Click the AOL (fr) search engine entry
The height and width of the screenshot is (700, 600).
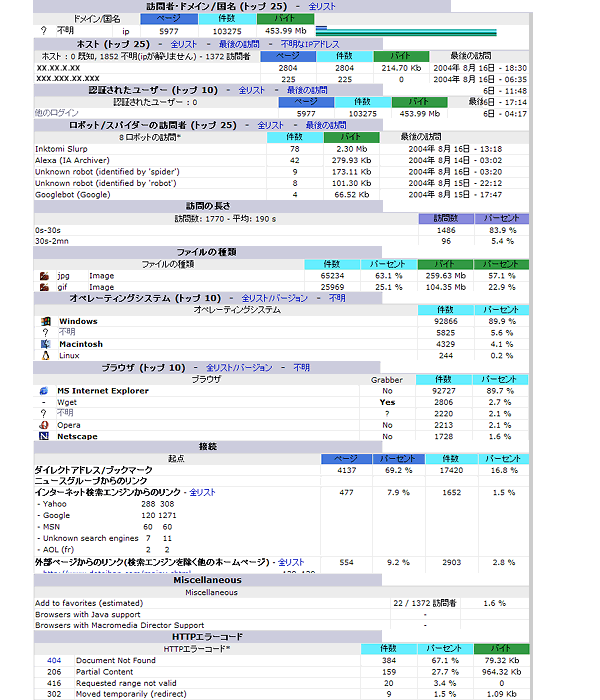tap(58, 550)
